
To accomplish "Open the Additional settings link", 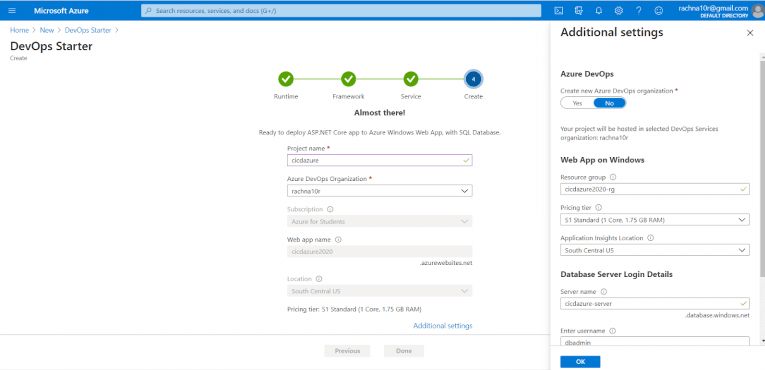I will click(443, 326).
